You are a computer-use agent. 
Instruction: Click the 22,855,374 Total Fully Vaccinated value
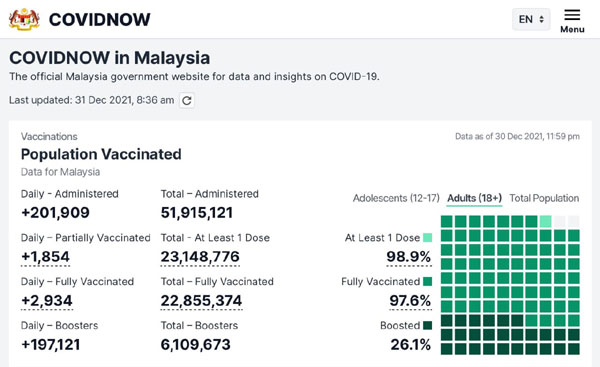pos(201,301)
